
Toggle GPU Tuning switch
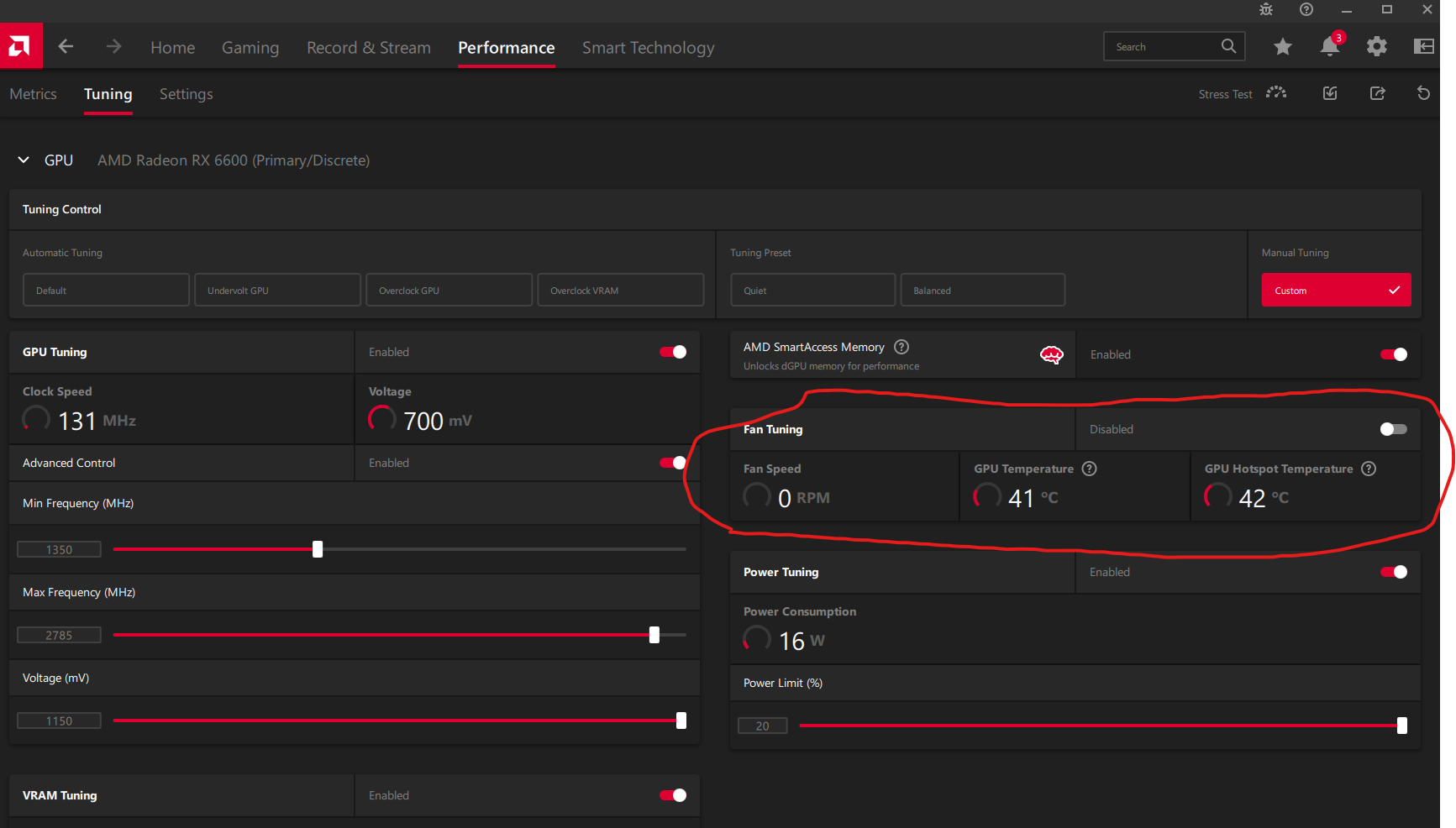[x=673, y=352]
